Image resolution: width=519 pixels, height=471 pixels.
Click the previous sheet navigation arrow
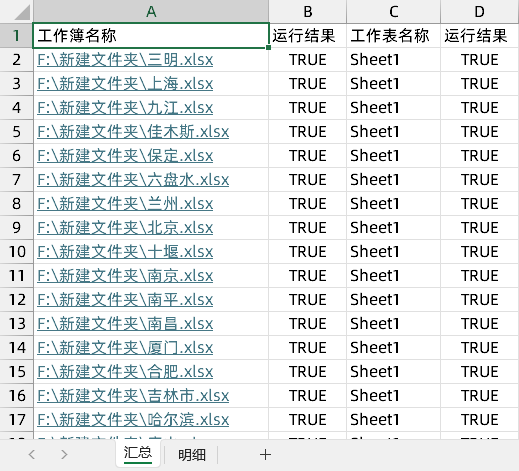coord(32,455)
